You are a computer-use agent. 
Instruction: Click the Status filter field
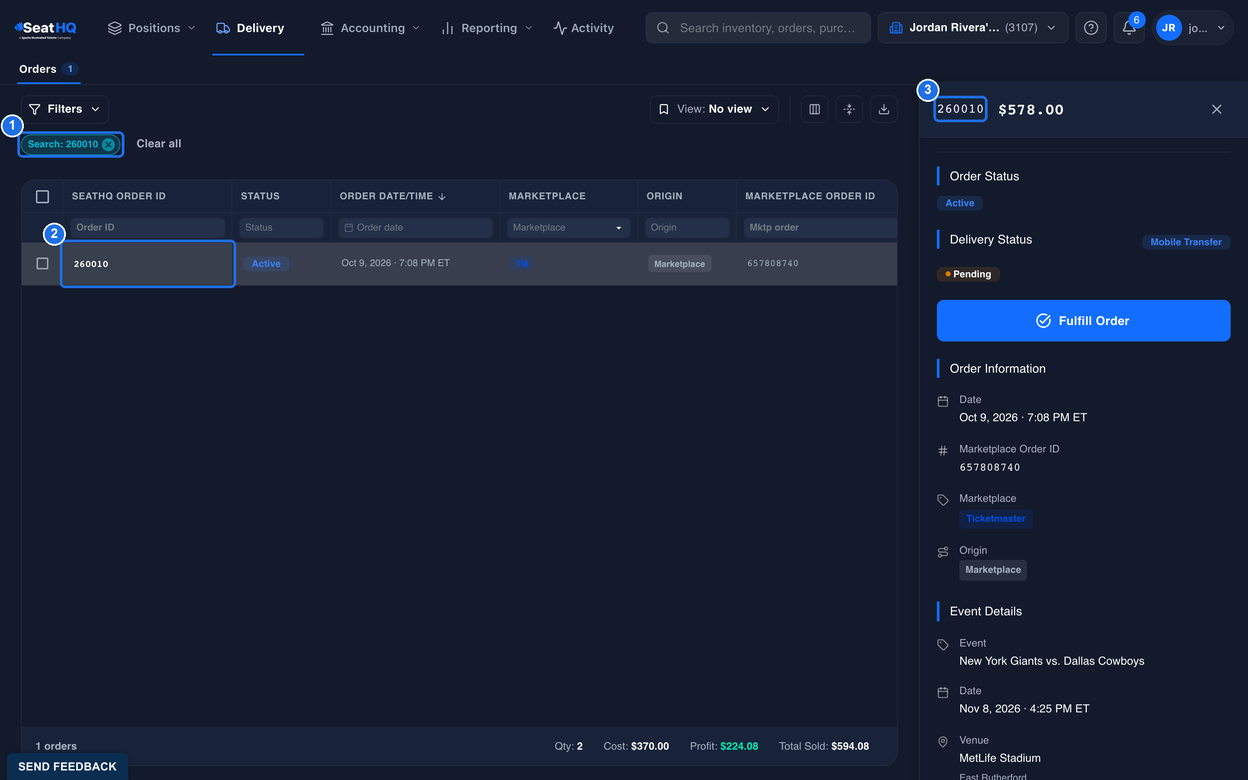[x=281, y=228]
